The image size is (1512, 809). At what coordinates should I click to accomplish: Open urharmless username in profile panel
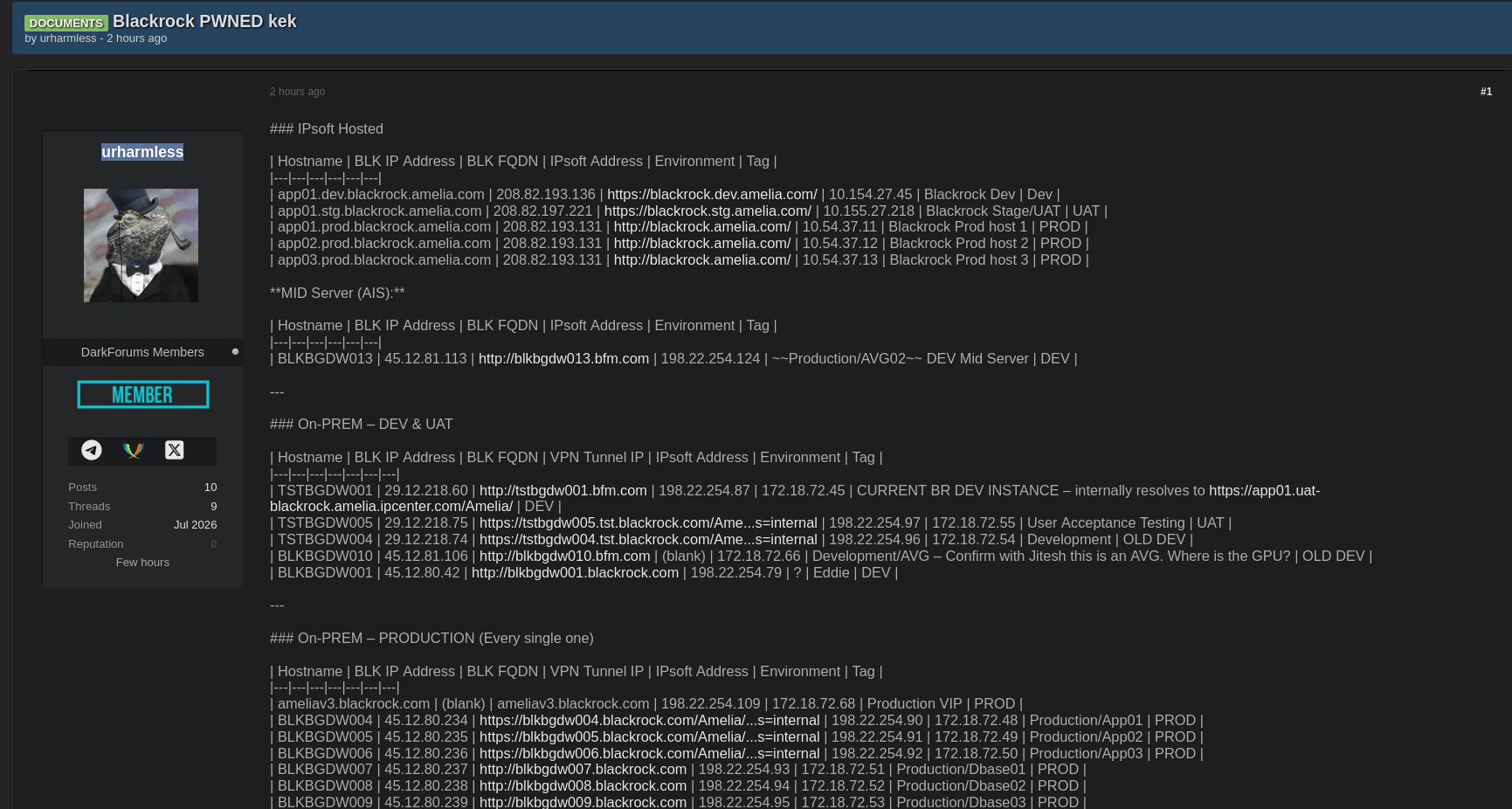click(x=142, y=152)
